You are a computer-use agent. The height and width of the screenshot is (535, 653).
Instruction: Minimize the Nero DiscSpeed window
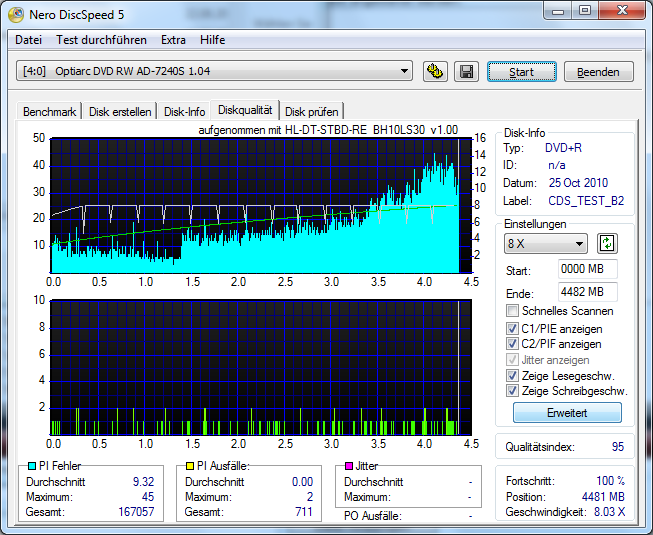558,10
